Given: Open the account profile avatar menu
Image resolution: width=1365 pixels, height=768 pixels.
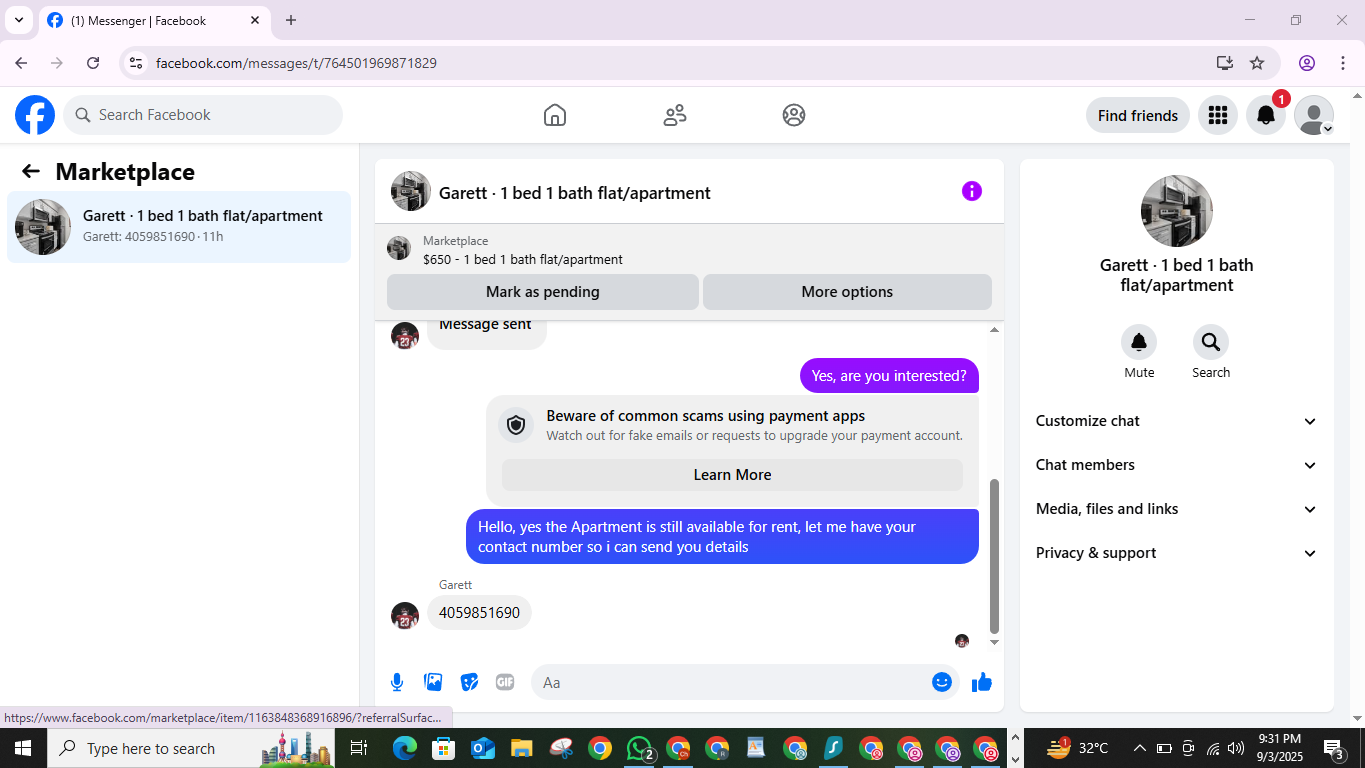Looking at the screenshot, I should (1314, 115).
